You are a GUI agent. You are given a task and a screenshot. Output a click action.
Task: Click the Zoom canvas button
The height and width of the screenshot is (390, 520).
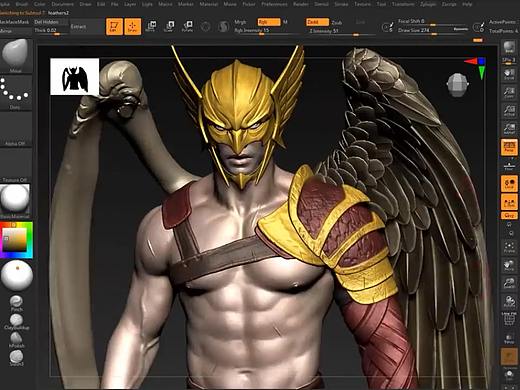[509, 92]
